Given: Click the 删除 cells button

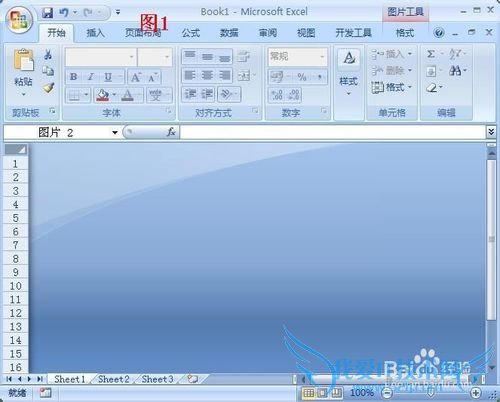Looking at the screenshot, I should pyautogui.click(x=392, y=70).
